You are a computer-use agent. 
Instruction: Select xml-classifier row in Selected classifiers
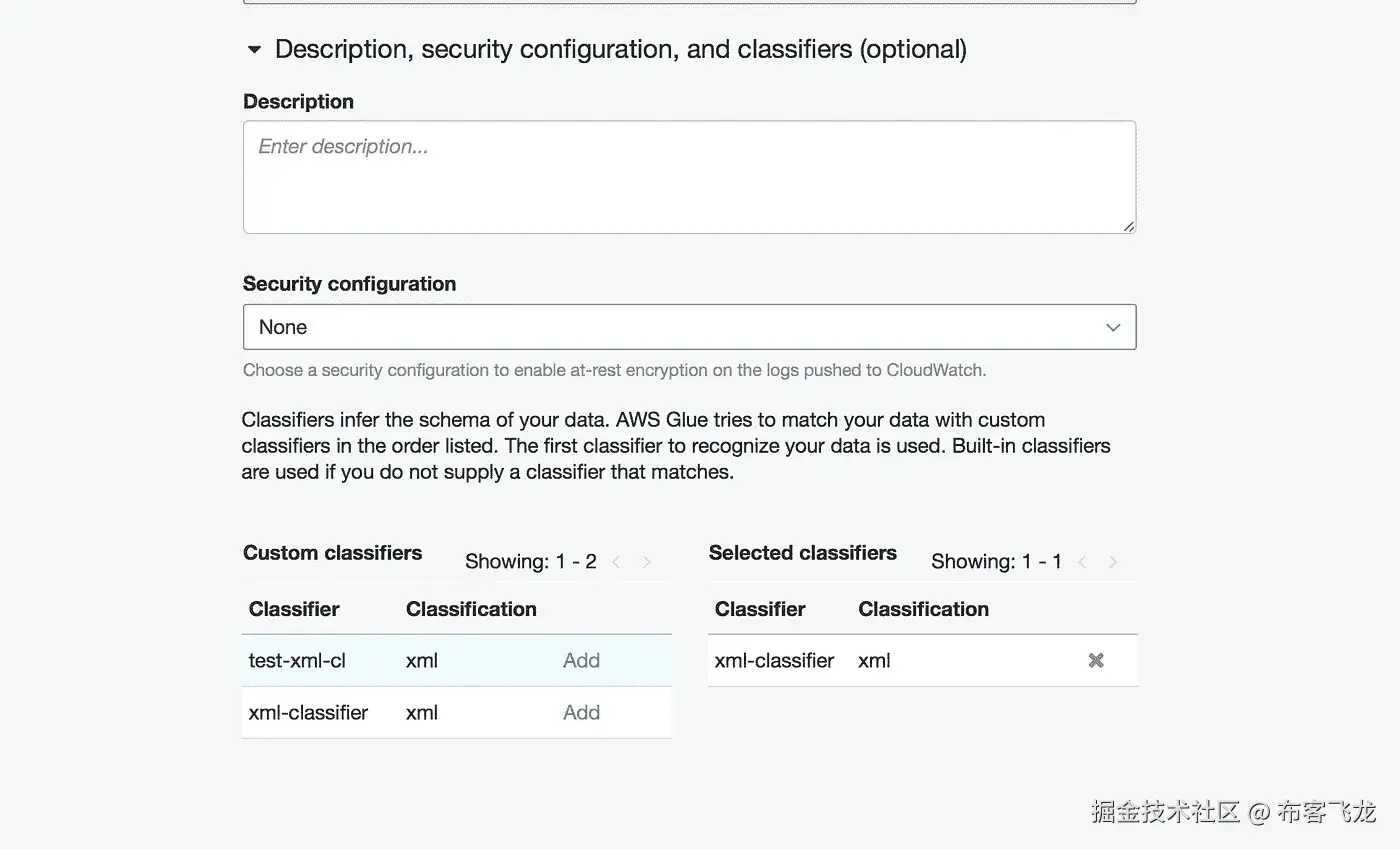(x=922, y=660)
